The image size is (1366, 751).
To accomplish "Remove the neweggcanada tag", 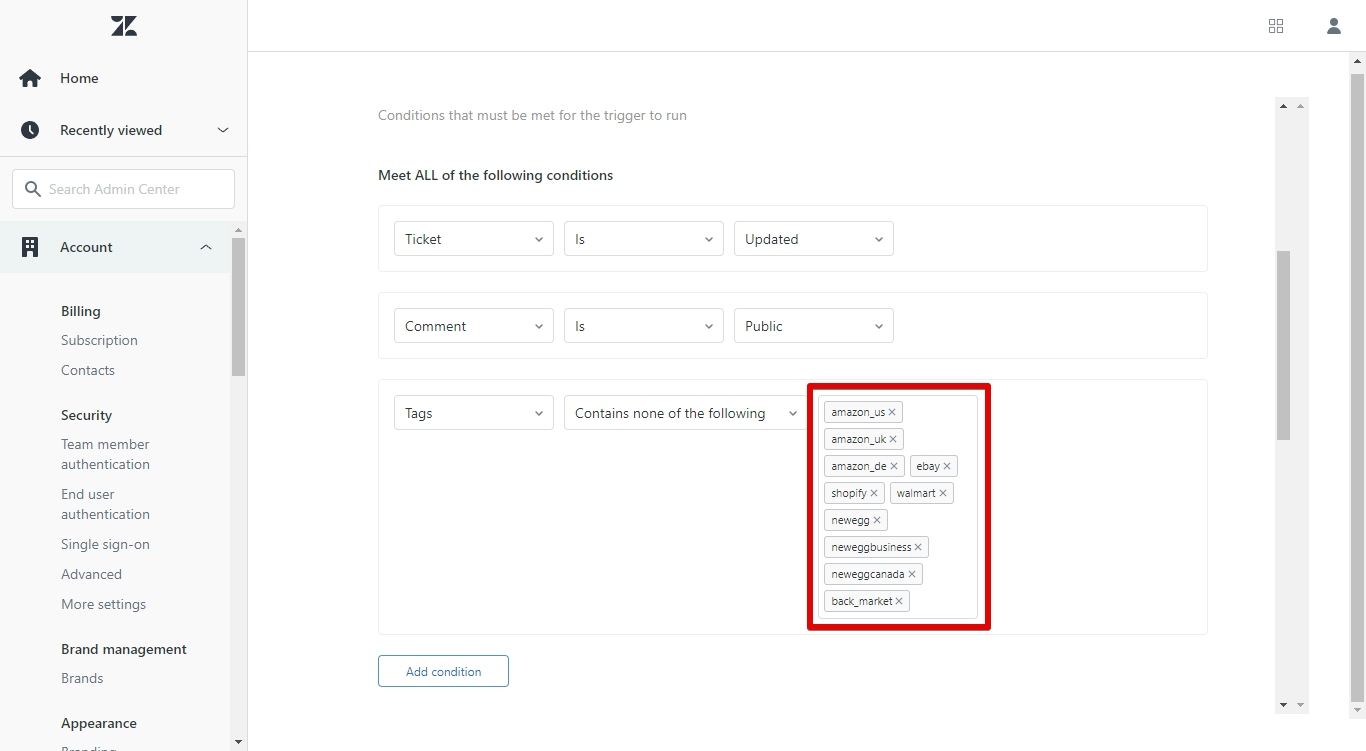I will (x=912, y=574).
